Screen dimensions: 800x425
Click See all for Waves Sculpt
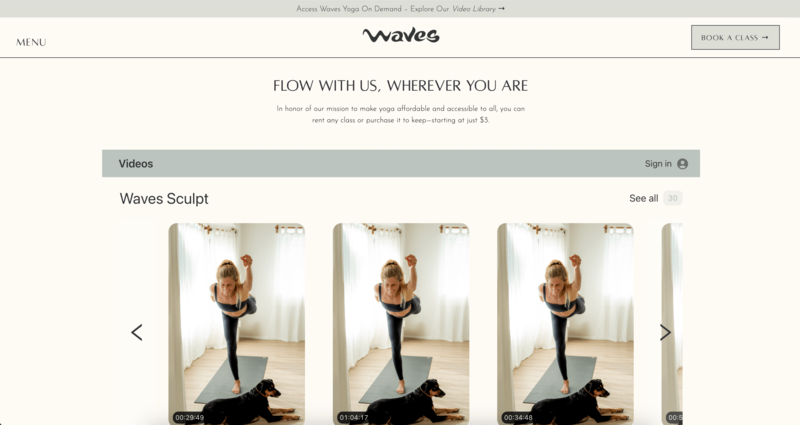tap(643, 198)
